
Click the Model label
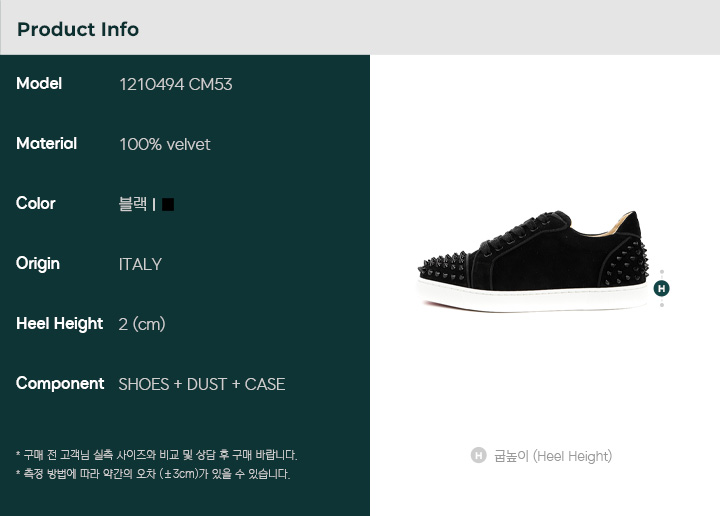[x=39, y=84]
